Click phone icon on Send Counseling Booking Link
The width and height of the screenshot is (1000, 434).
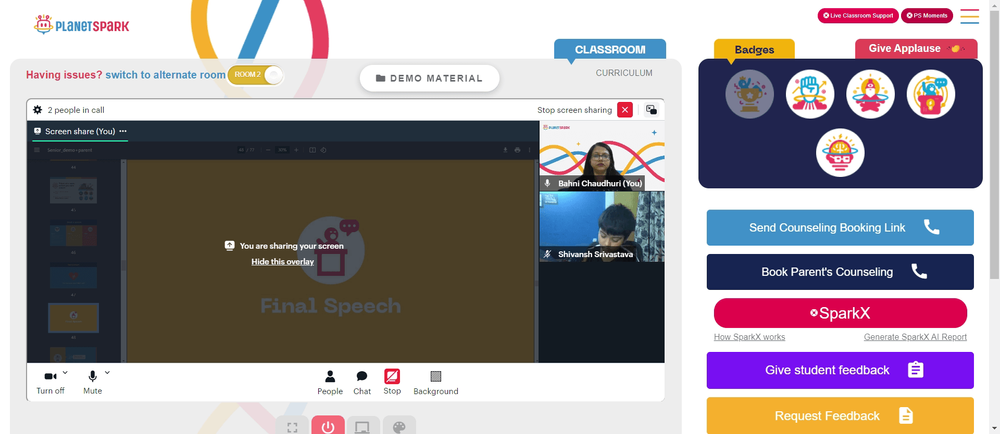[x=932, y=227]
